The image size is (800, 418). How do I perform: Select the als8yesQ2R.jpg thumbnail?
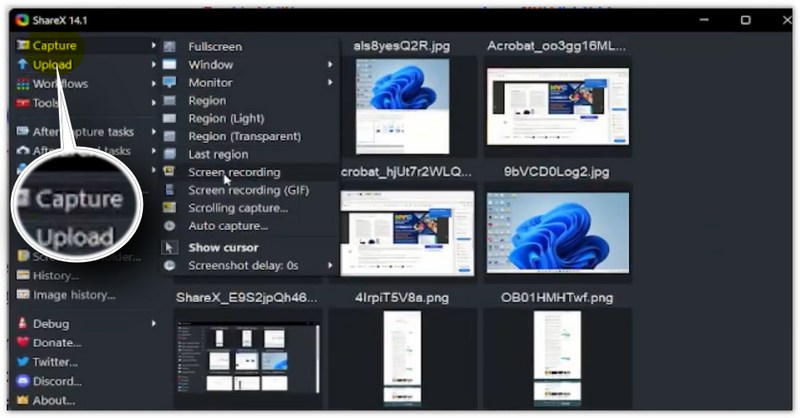pyautogui.click(x=403, y=106)
